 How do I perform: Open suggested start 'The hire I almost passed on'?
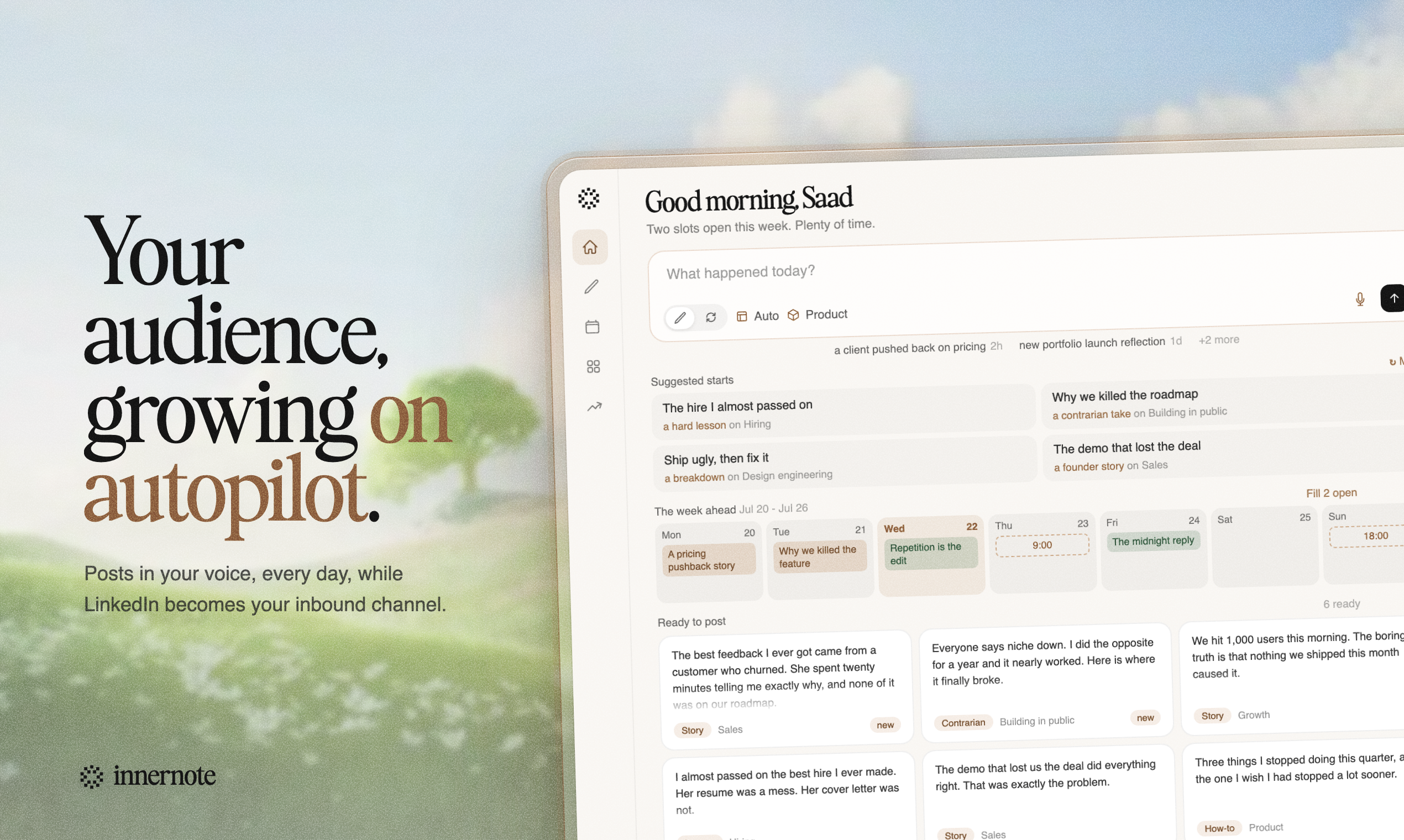844,412
